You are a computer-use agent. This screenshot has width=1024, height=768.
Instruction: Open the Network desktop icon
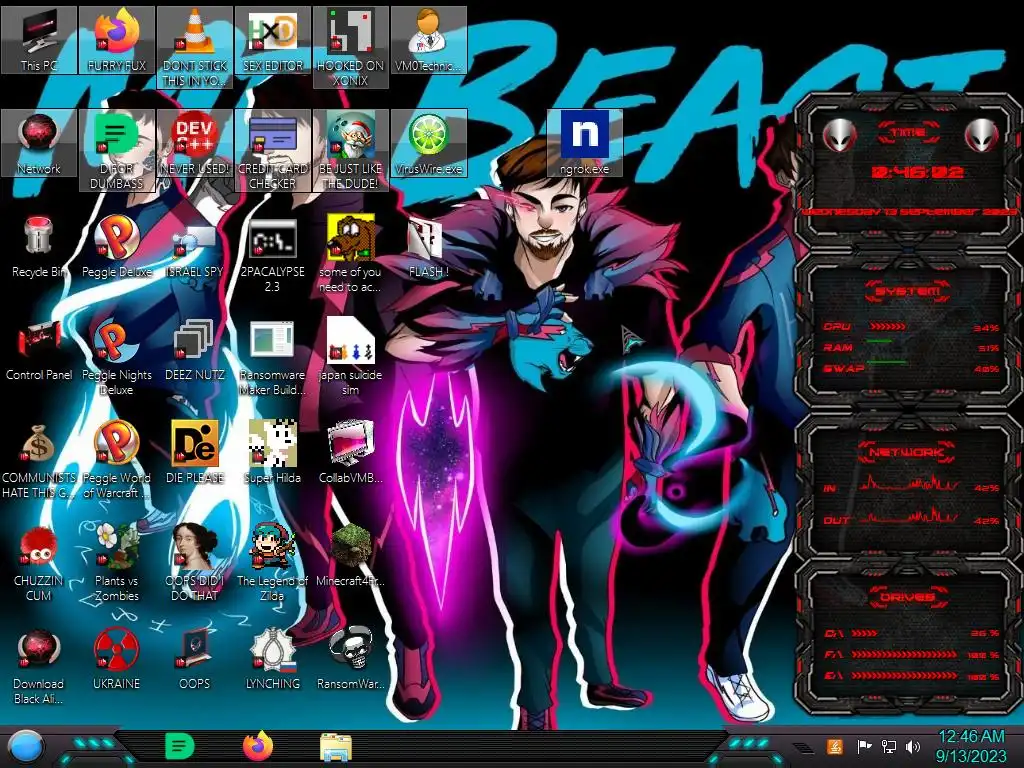click(x=39, y=143)
